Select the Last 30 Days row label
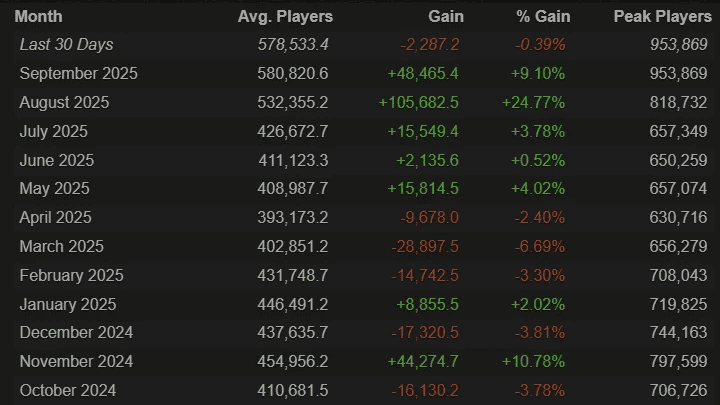This screenshot has width=720, height=405. pyautogui.click(x=66, y=45)
